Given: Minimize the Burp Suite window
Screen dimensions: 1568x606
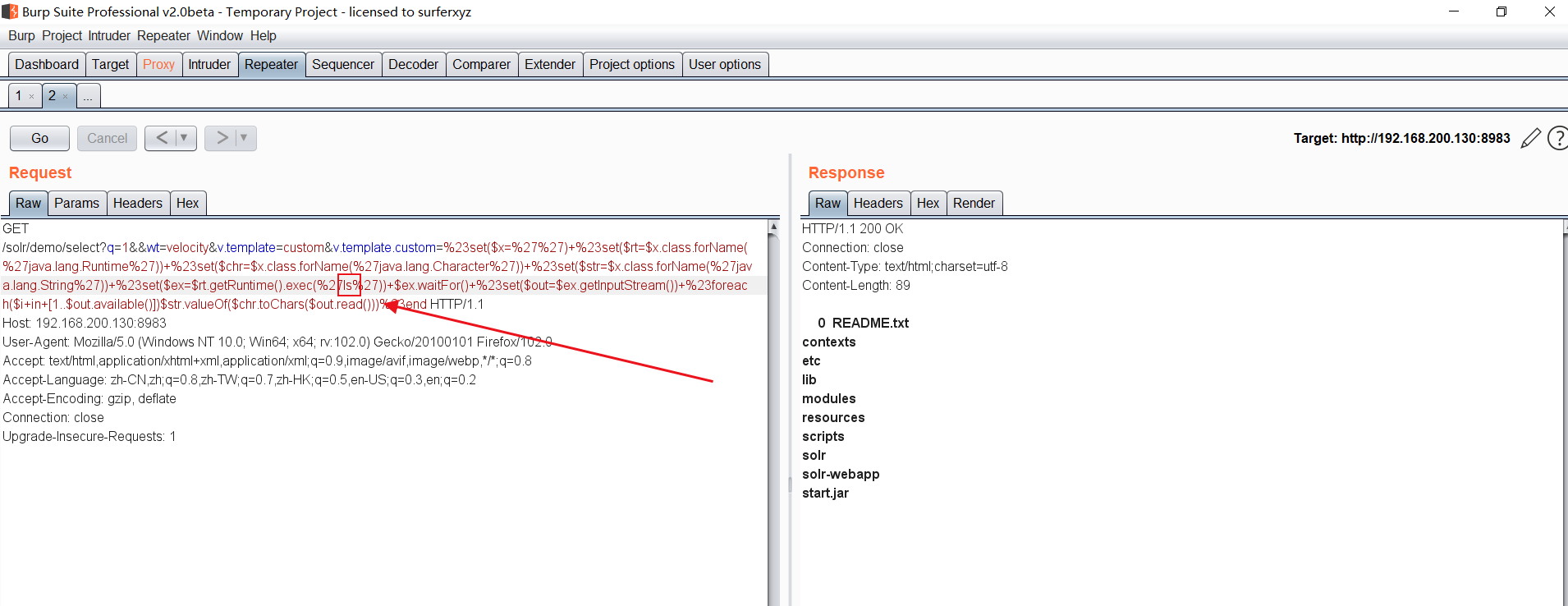Looking at the screenshot, I should pyautogui.click(x=1454, y=11).
